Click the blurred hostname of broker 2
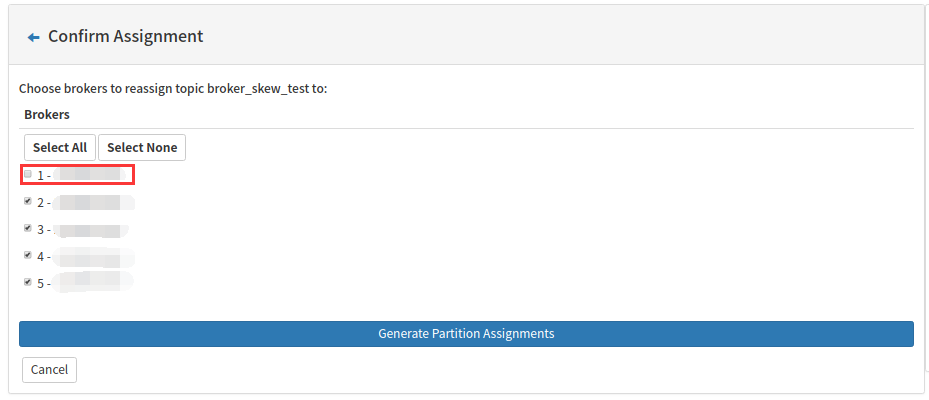Screen dimensions: 929x400 tap(93, 202)
